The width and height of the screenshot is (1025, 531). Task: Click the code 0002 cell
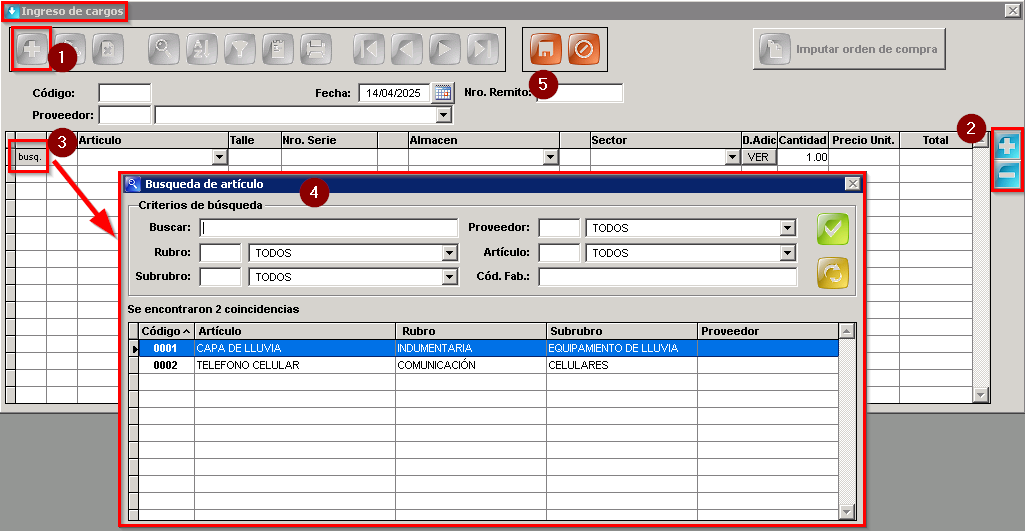click(166, 365)
